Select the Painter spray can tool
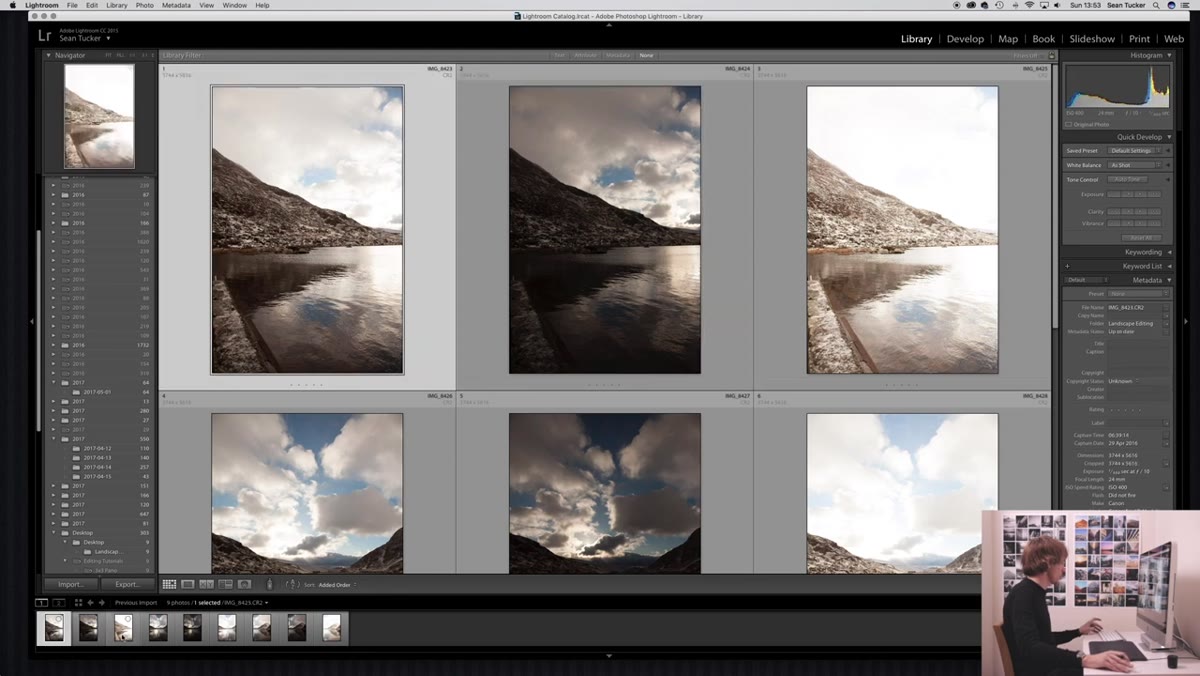 pos(268,584)
